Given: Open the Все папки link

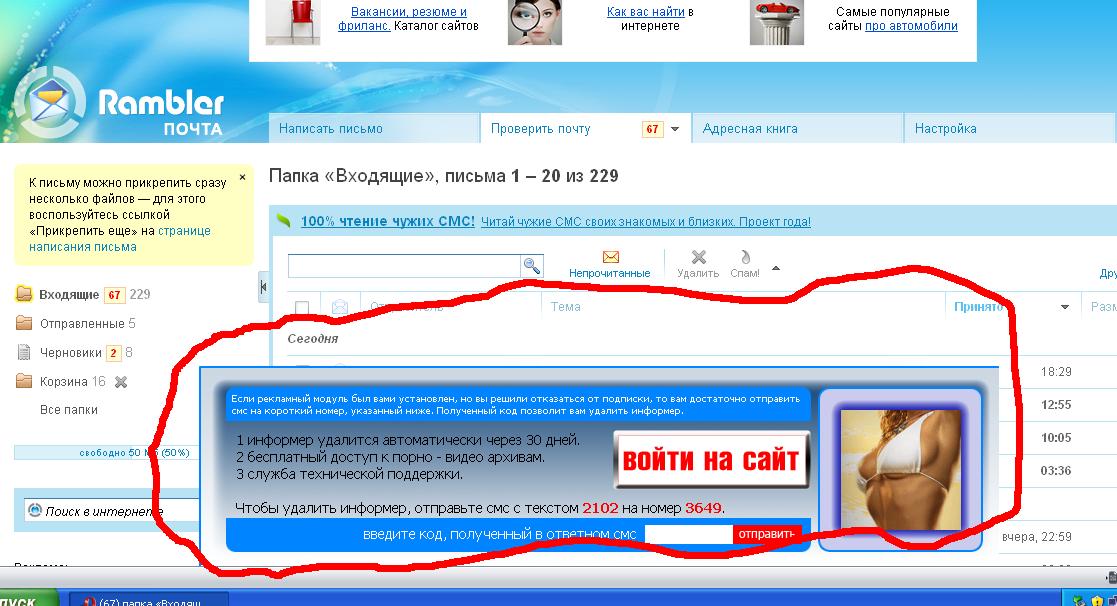Looking at the screenshot, I should tap(69, 410).
